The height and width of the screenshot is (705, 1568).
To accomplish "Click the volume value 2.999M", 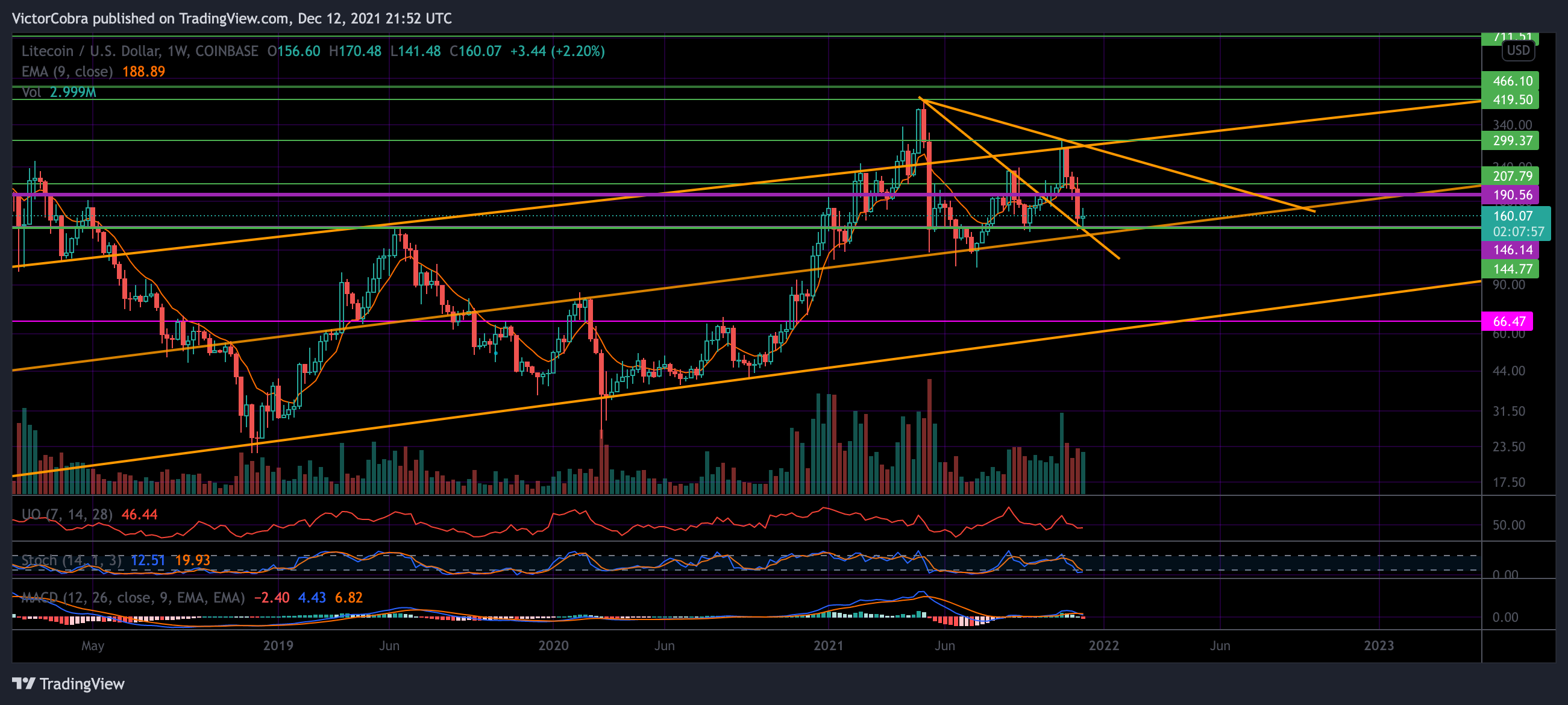I will coord(73,93).
